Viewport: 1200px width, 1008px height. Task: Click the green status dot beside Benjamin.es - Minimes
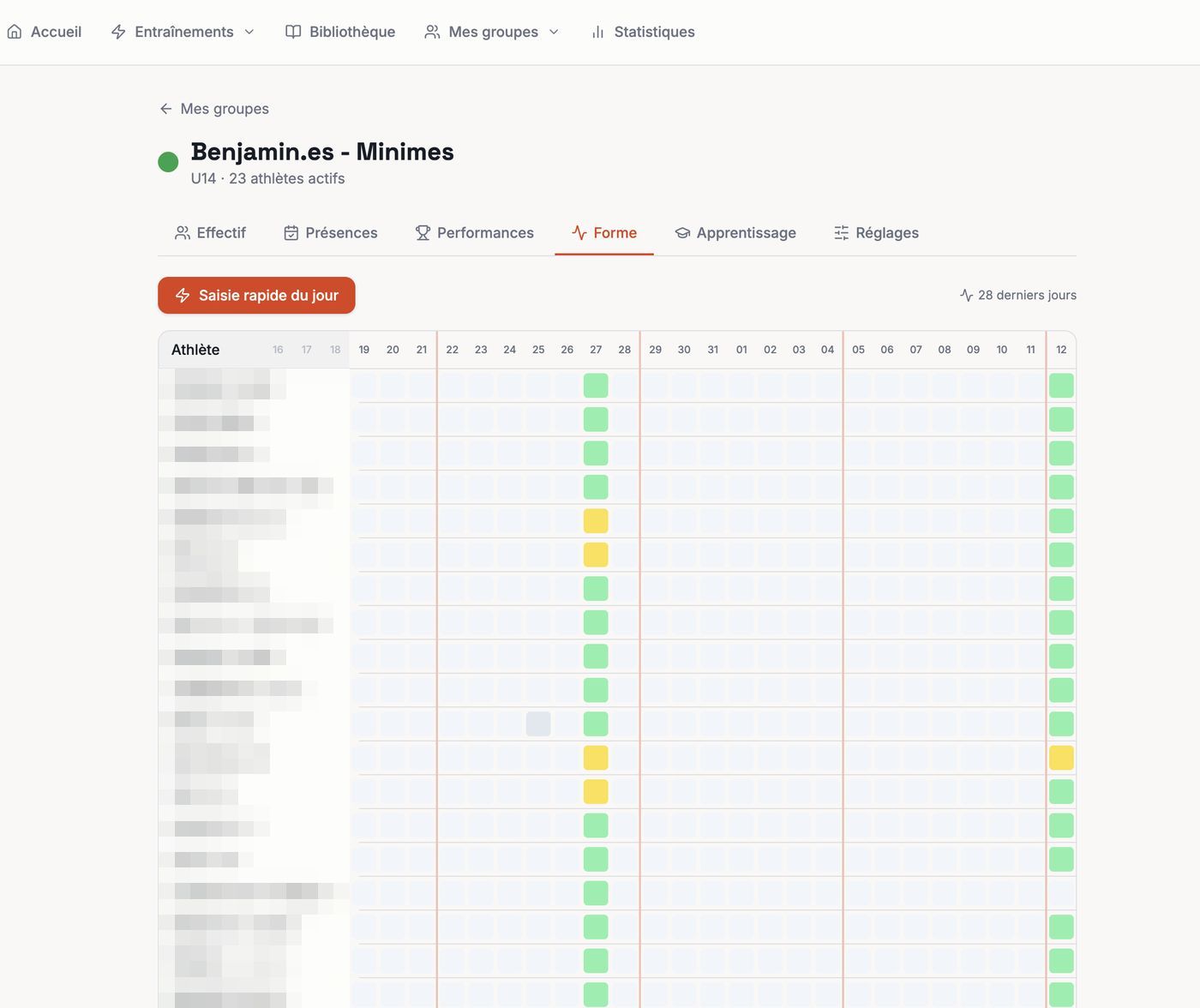tap(168, 161)
